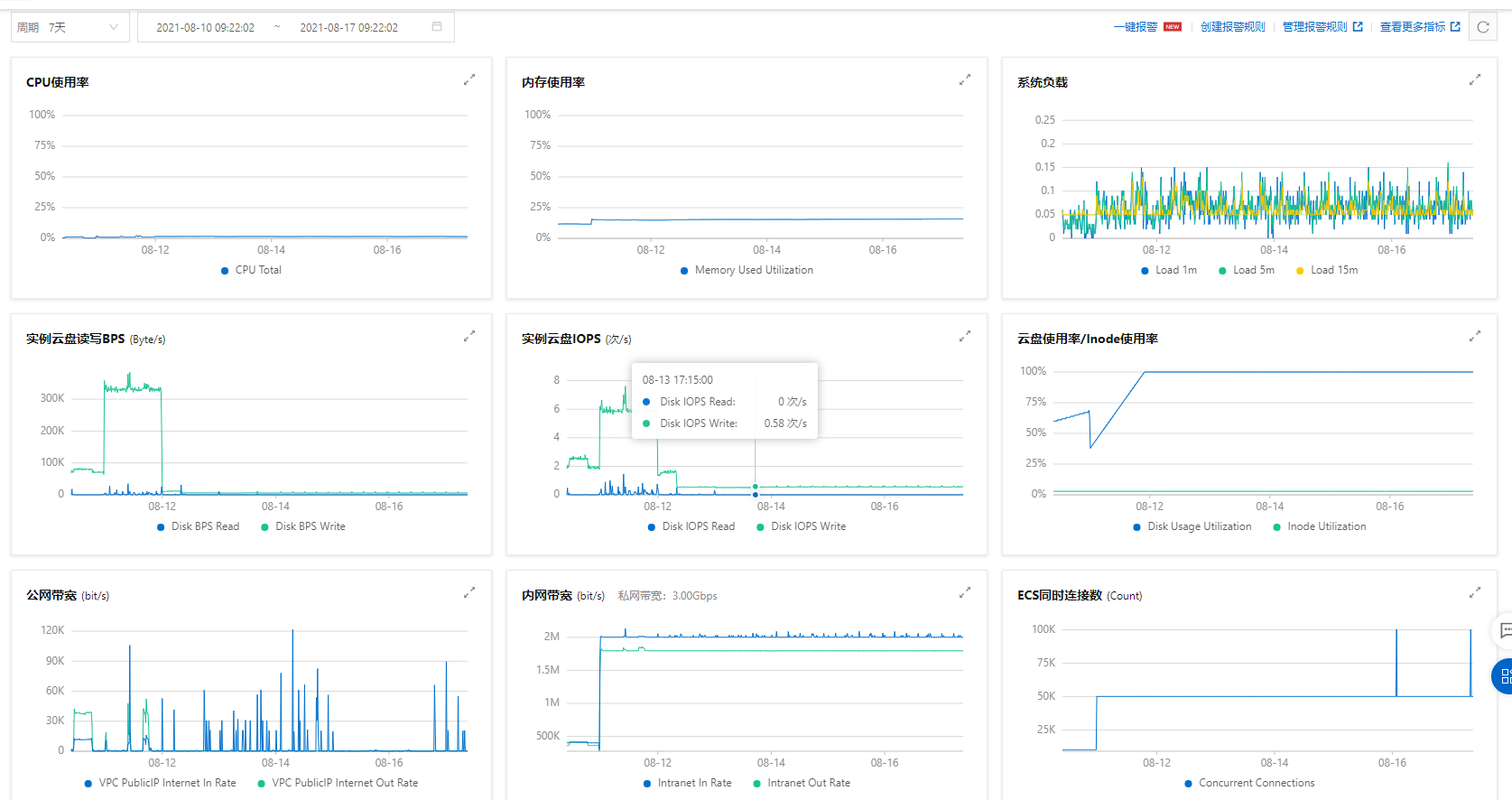Hide the Disk IOPS Read series
1512x800 pixels.
tap(691, 526)
